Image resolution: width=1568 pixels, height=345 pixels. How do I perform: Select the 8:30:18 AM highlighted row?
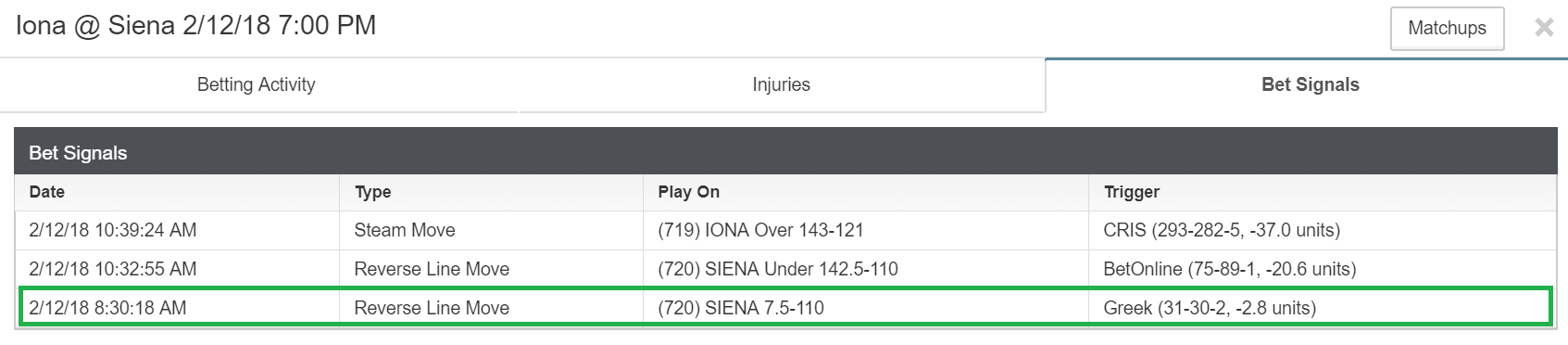click(785, 308)
